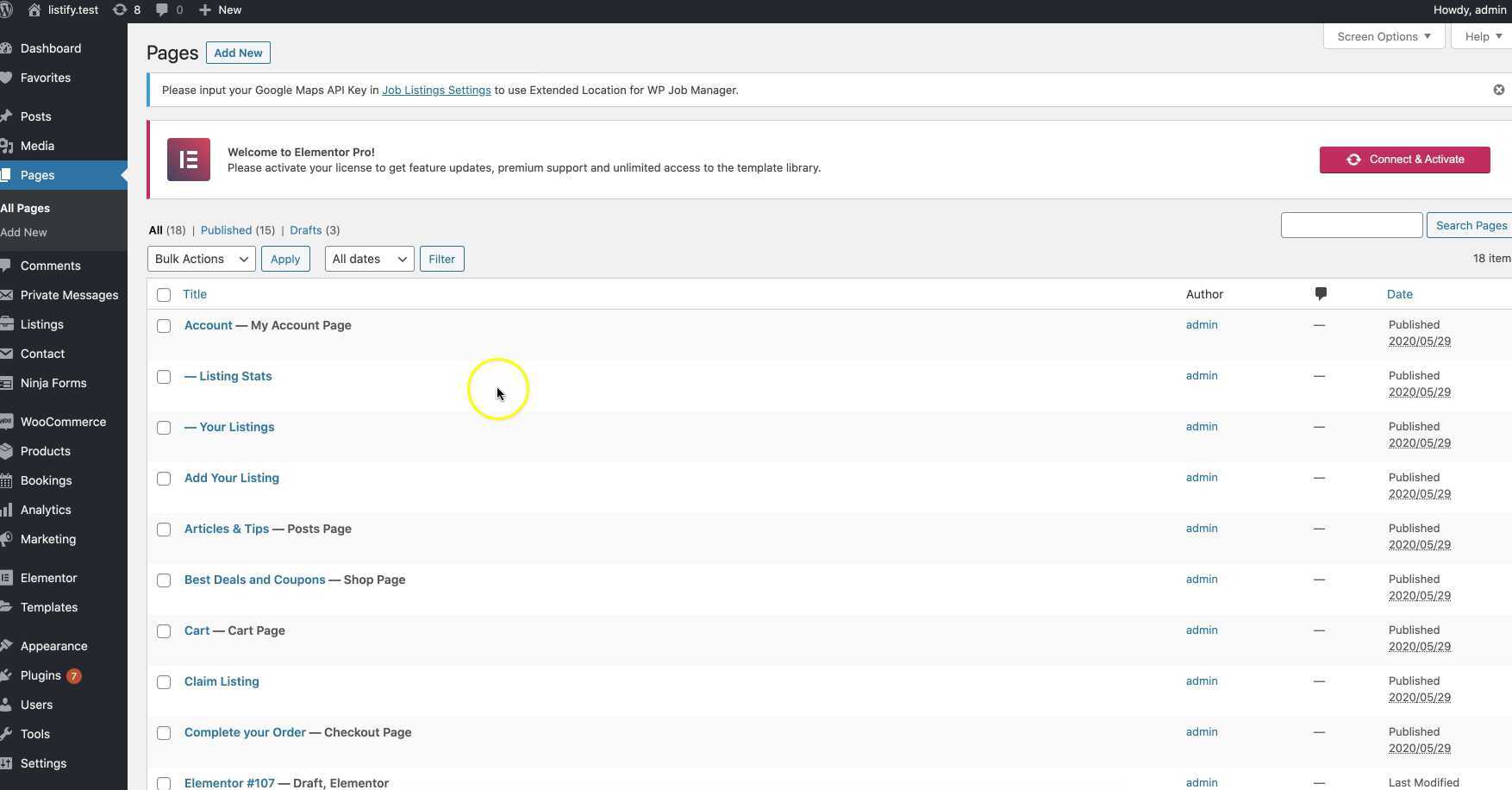Viewport: 1512px width, 790px height.
Task: Click the Connect & Activate button
Action: pos(1404,160)
